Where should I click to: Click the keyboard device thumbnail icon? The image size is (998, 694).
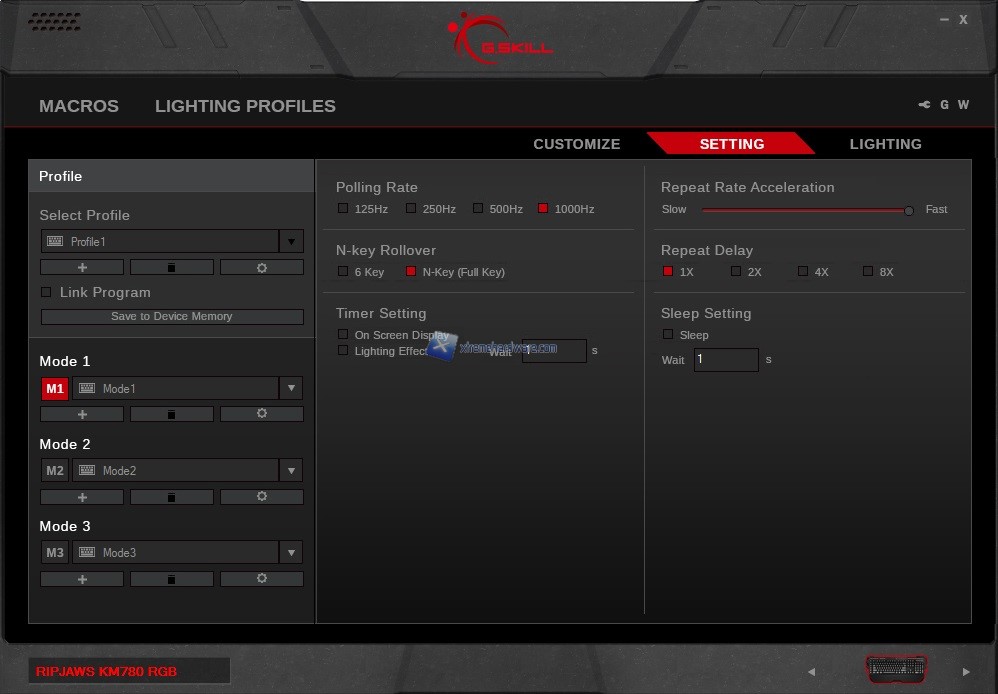coord(896,668)
